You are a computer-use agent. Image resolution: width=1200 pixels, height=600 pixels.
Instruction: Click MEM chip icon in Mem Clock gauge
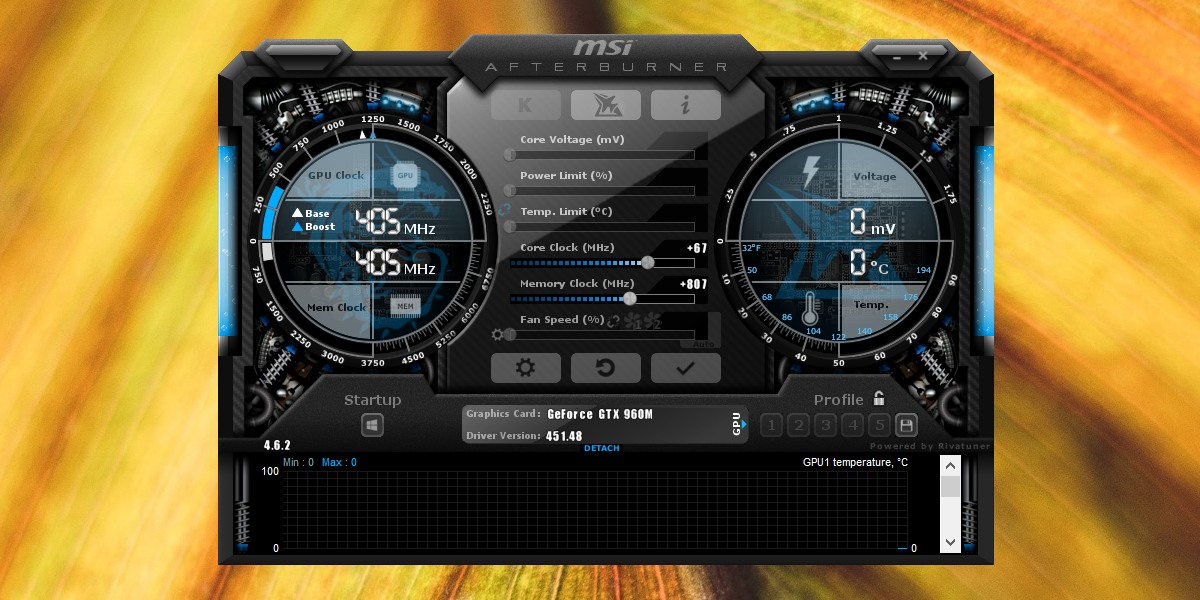click(x=405, y=306)
